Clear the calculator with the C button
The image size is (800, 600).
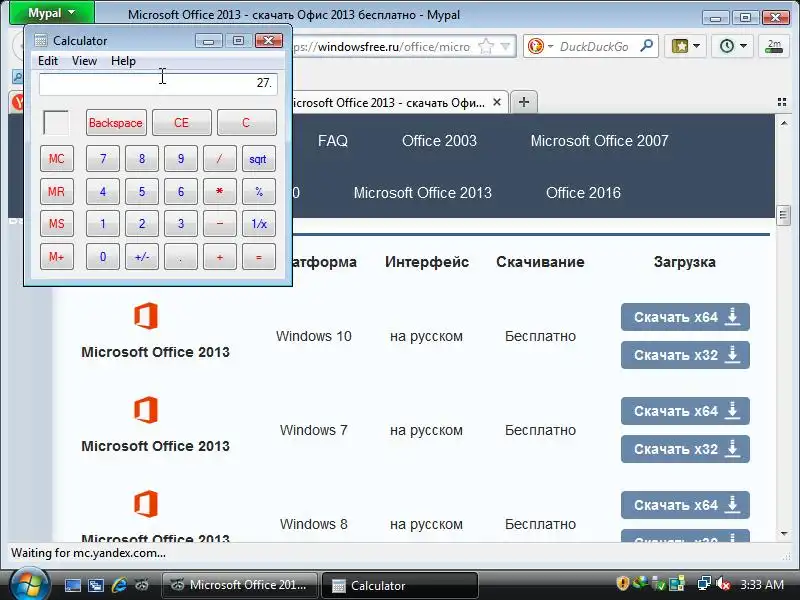point(246,122)
